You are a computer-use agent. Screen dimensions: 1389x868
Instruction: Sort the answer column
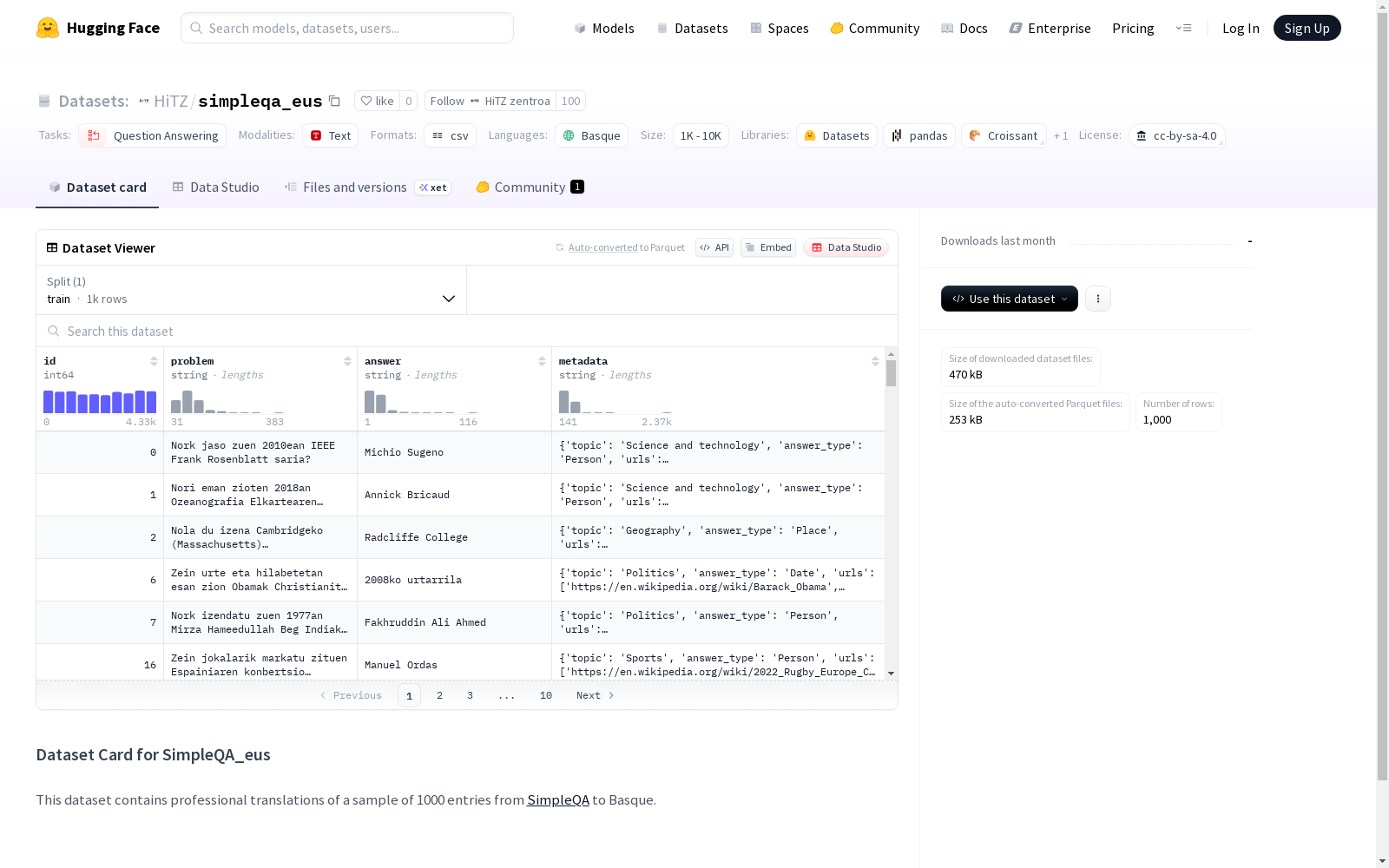(x=542, y=361)
